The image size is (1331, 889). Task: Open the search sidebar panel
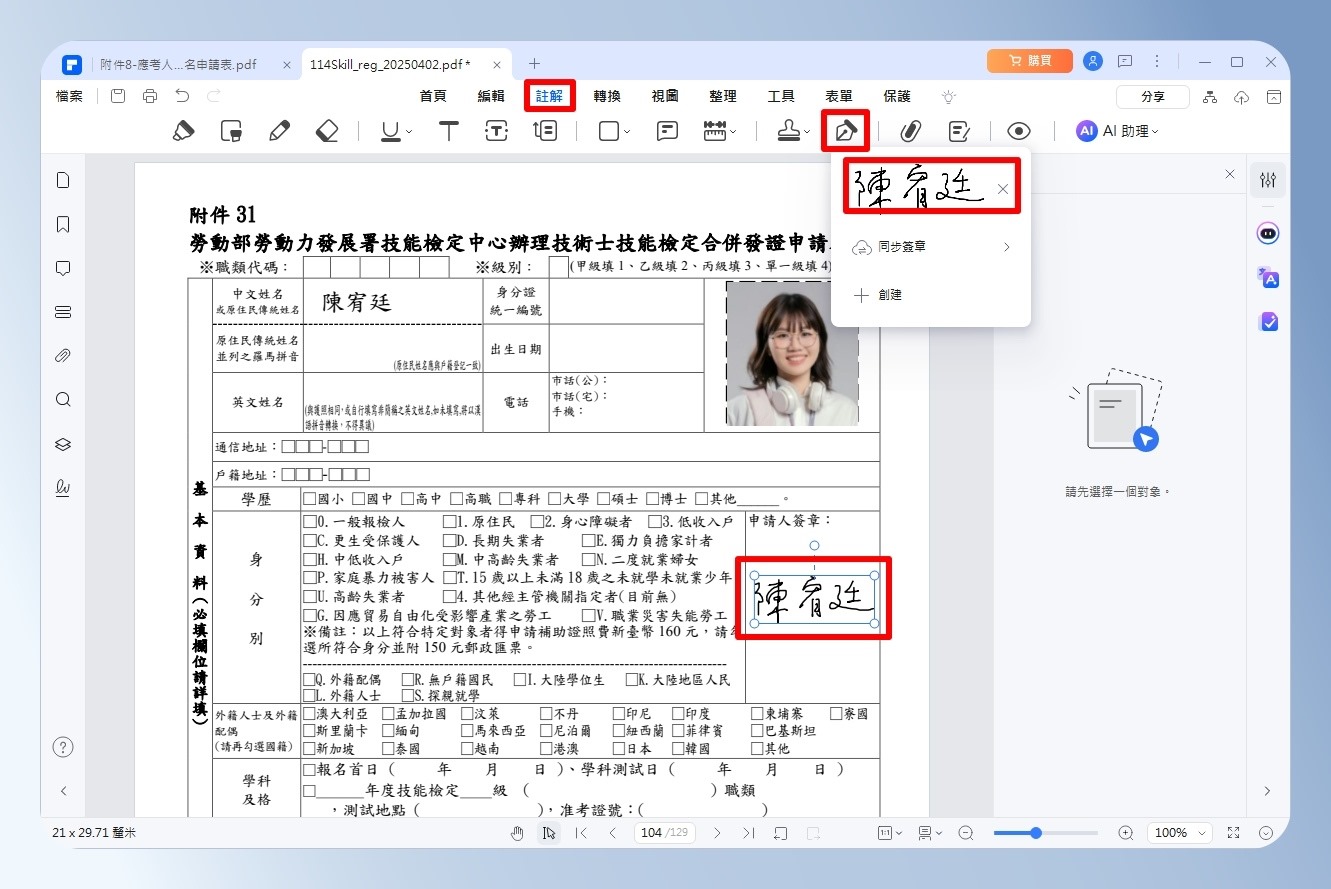tap(63, 400)
